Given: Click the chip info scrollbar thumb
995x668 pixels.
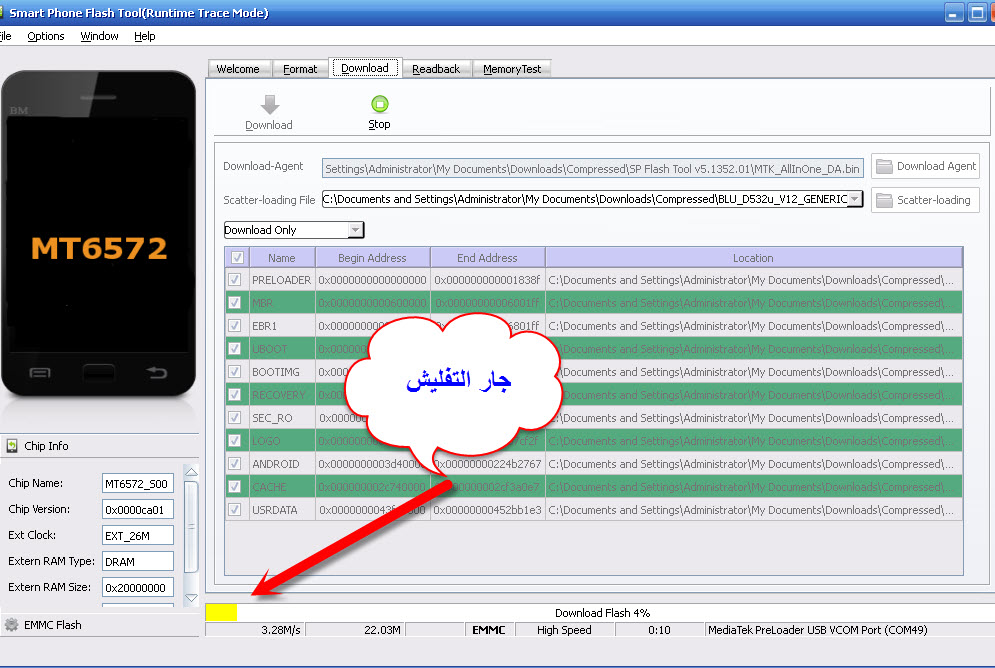Looking at the screenshot, I should [191, 527].
